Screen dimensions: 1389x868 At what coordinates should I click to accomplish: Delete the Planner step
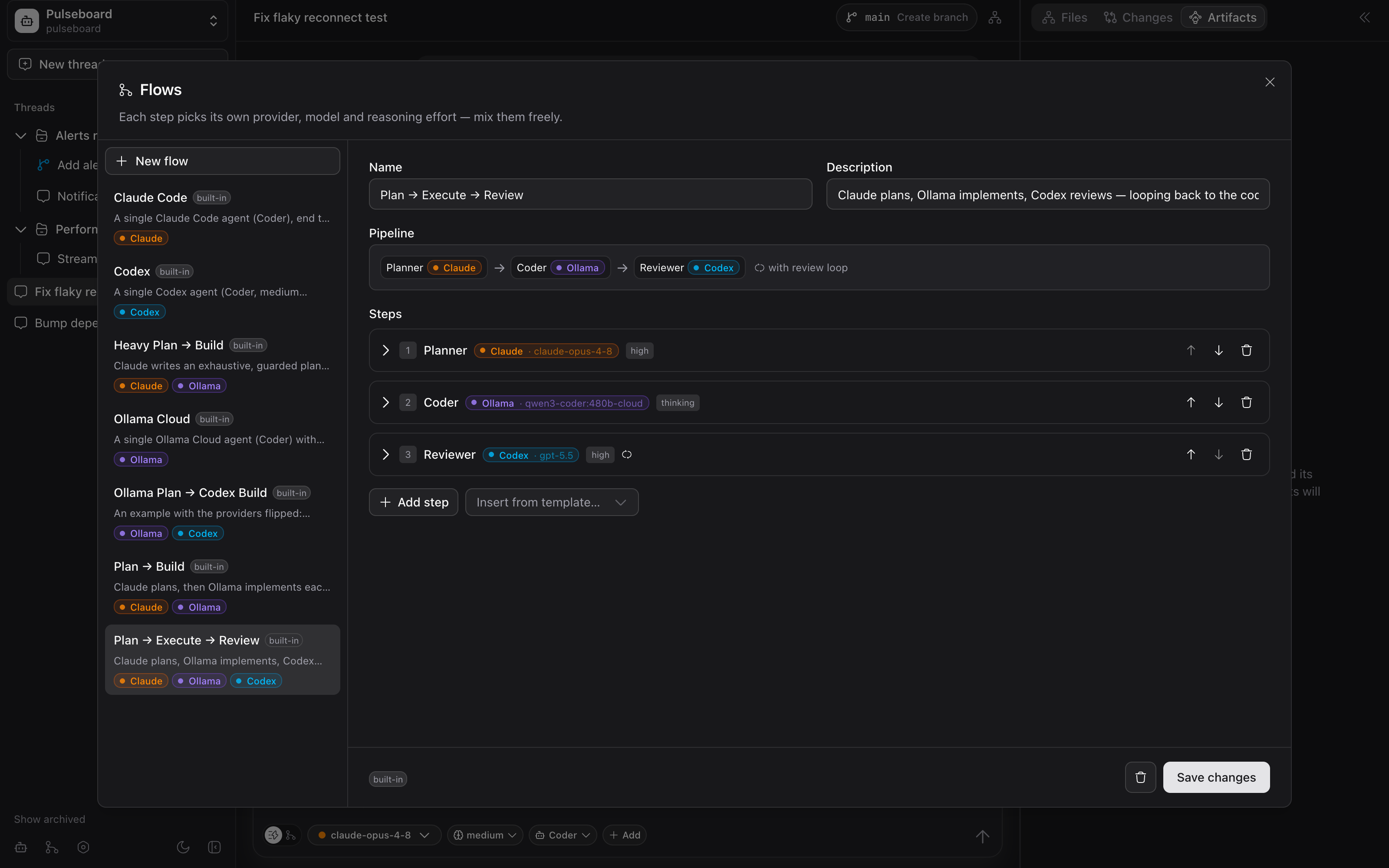(1246, 350)
